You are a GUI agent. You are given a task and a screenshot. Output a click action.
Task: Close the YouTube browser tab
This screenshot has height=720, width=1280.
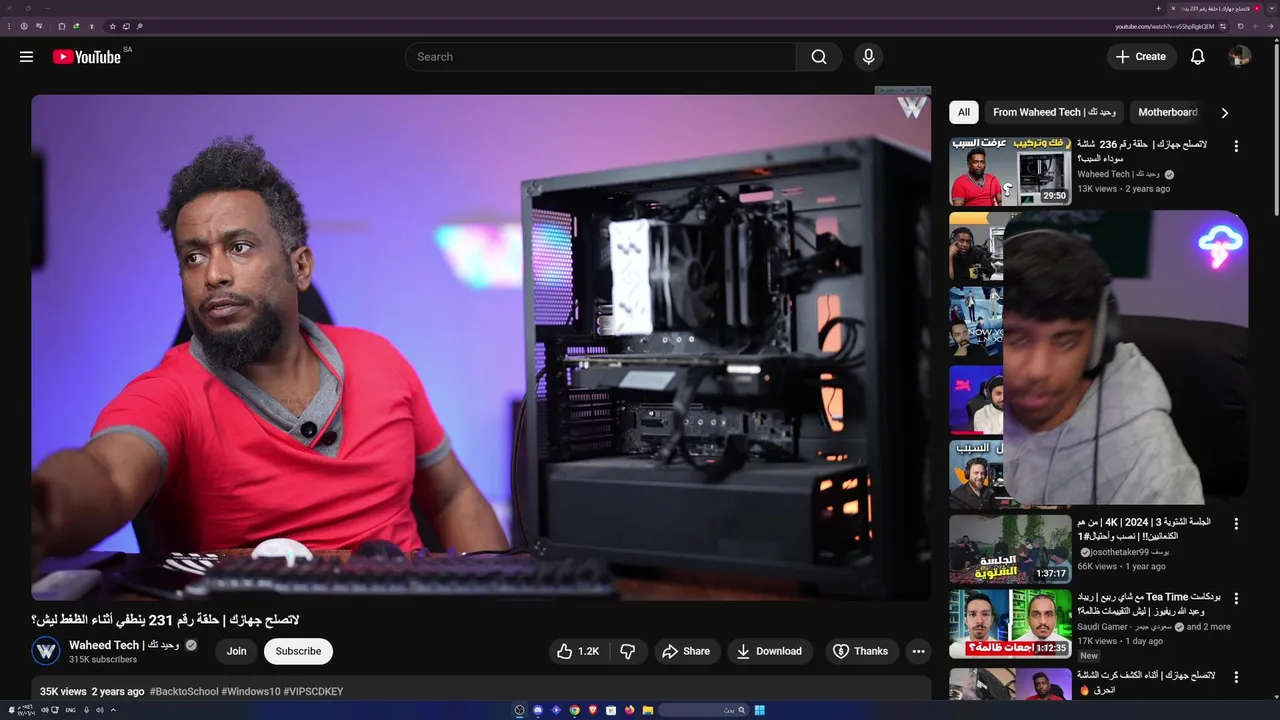click(x=1173, y=8)
